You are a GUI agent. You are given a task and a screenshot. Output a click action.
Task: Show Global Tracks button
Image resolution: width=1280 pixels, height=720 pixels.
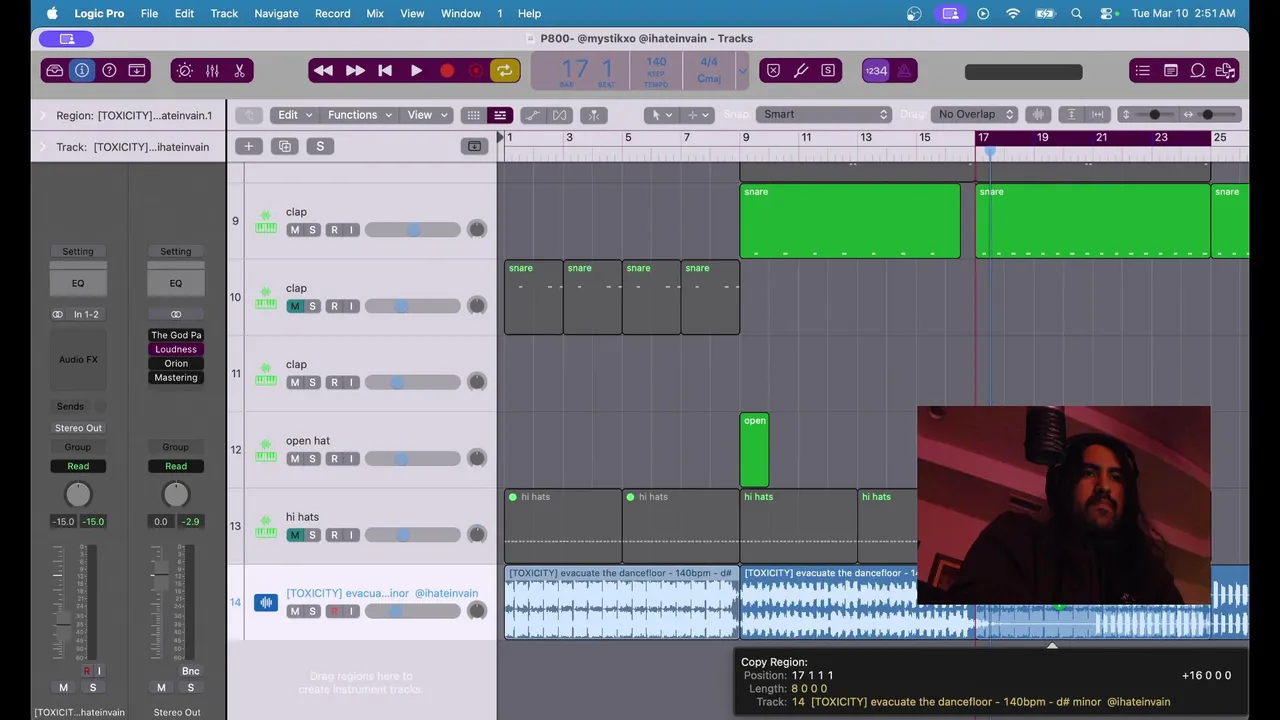tap(474, 147)
